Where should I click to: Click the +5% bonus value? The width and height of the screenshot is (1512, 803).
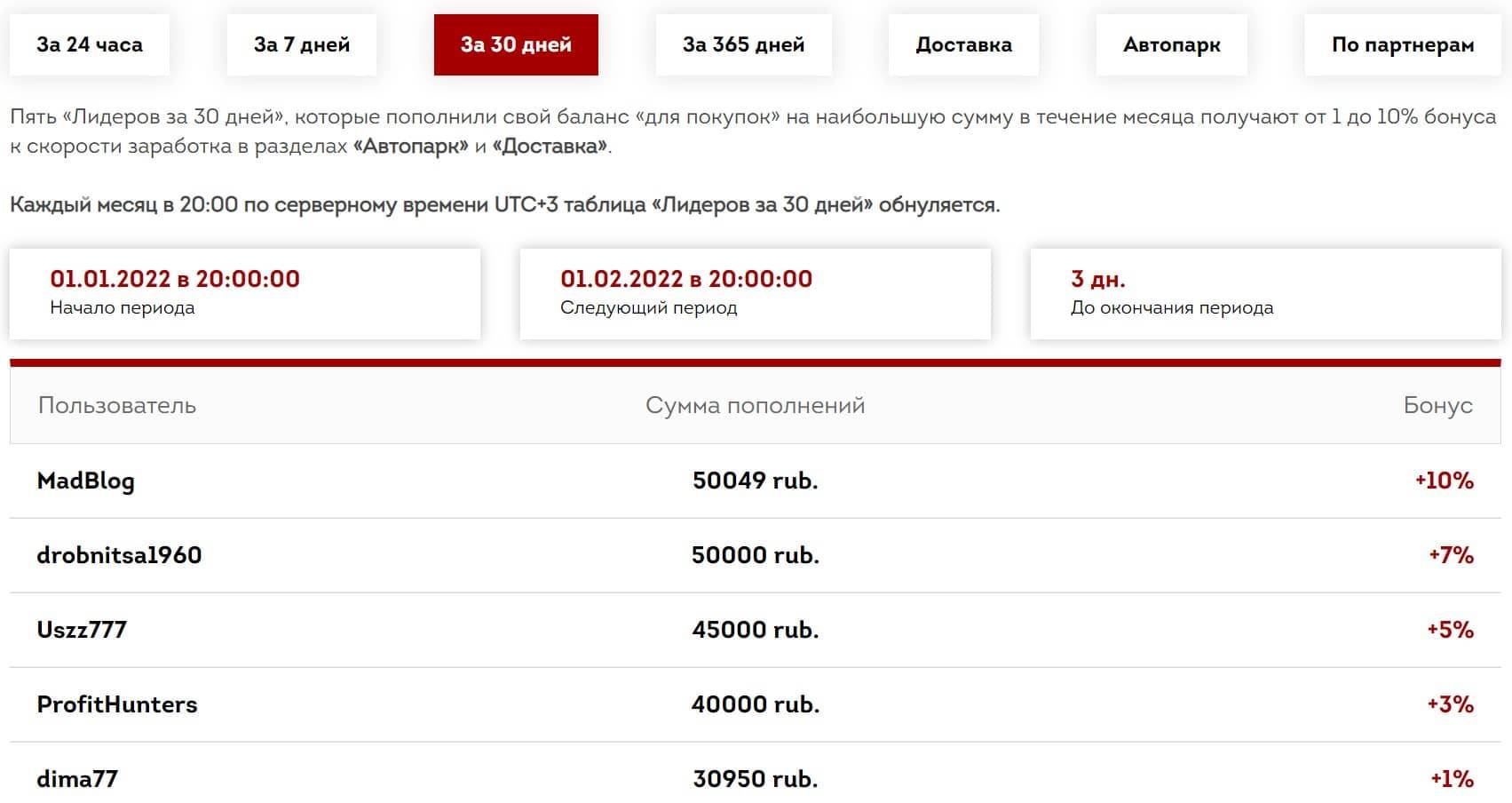[1451, 630]
